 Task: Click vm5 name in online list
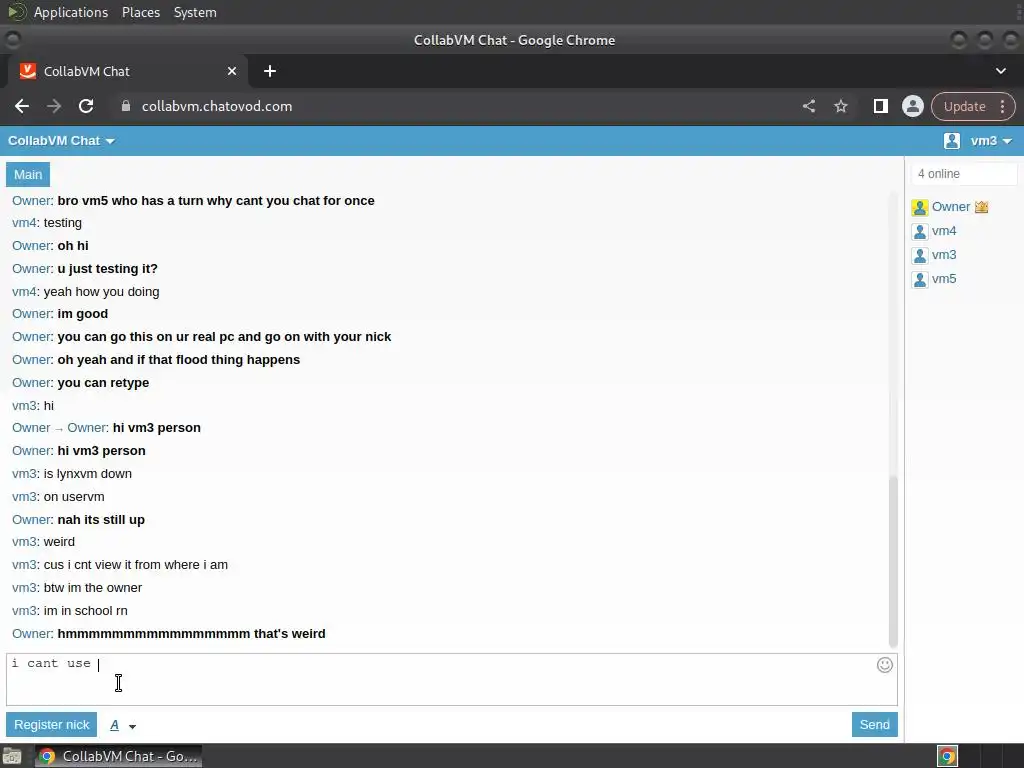tap(944, 279)
